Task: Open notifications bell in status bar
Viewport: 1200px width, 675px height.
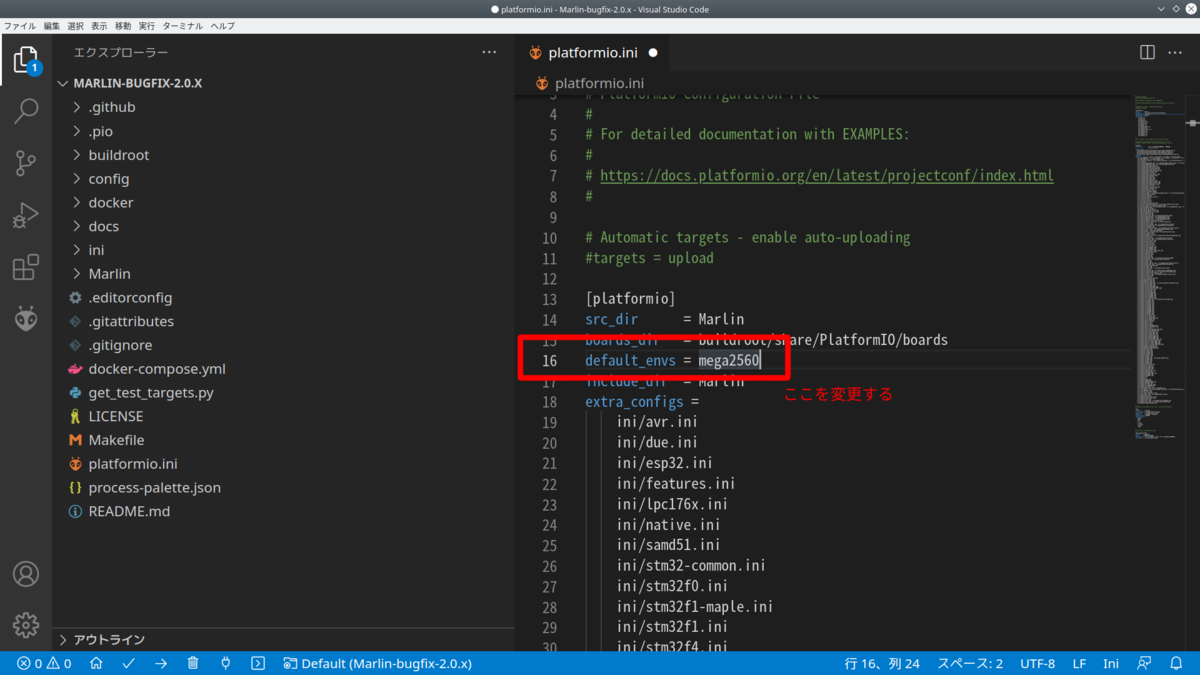Action: (1176, 663)
